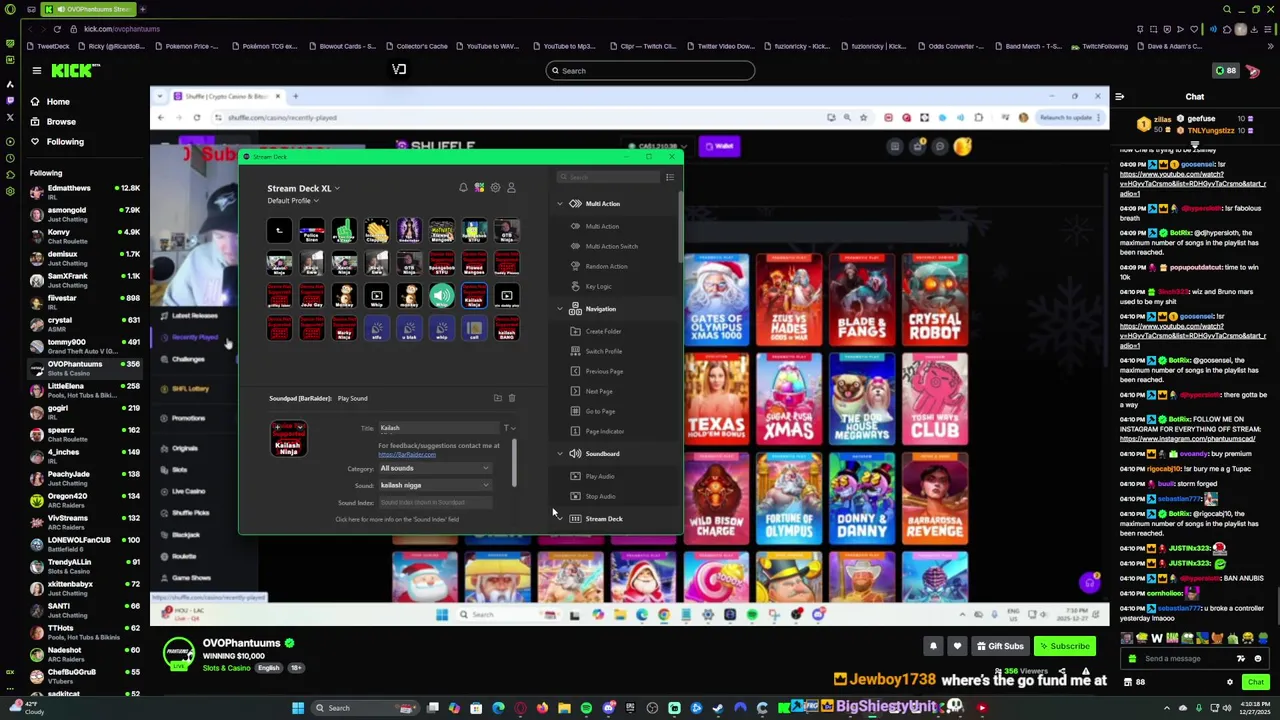Search the Stream Deck actions list

(610, 177)
